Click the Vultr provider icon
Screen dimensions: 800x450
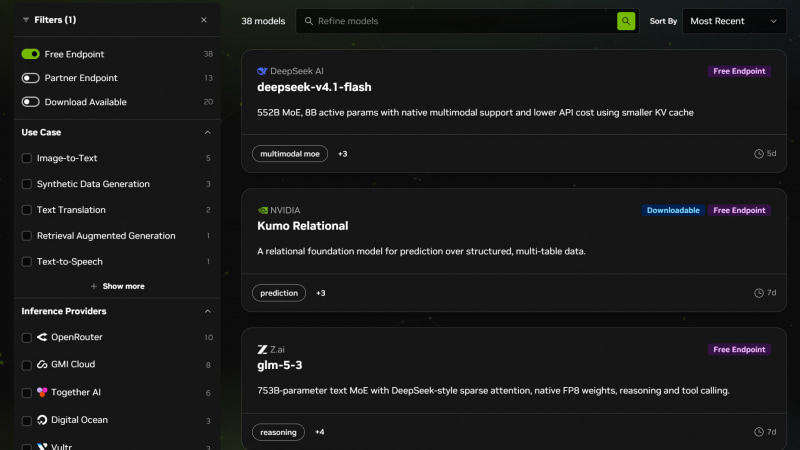click(x=42, y=446)
